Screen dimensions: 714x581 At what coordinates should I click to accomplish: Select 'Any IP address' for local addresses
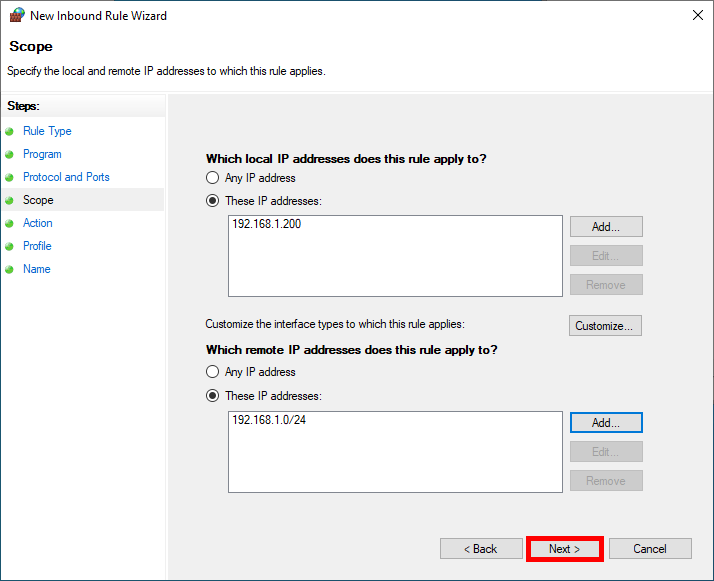click(212, 178)
